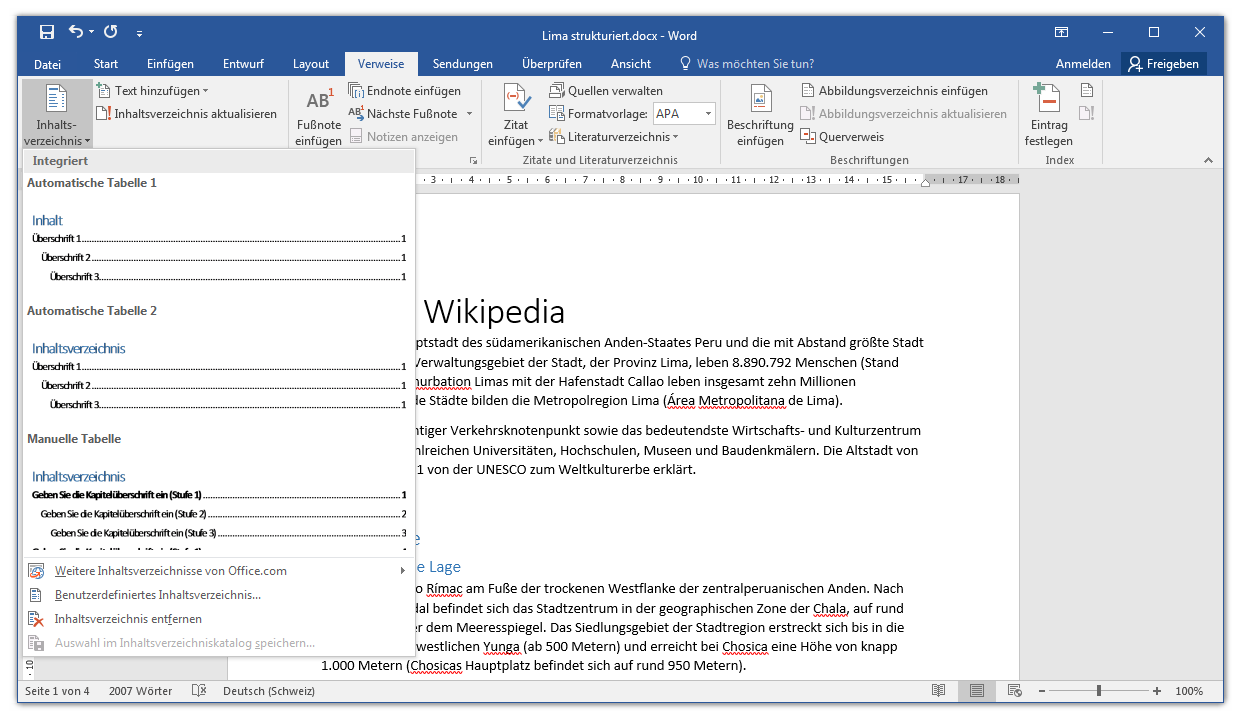Click the Zitat einfügen button
Viewport: 1245px width, 717px height.
click(x=516, y=116)
